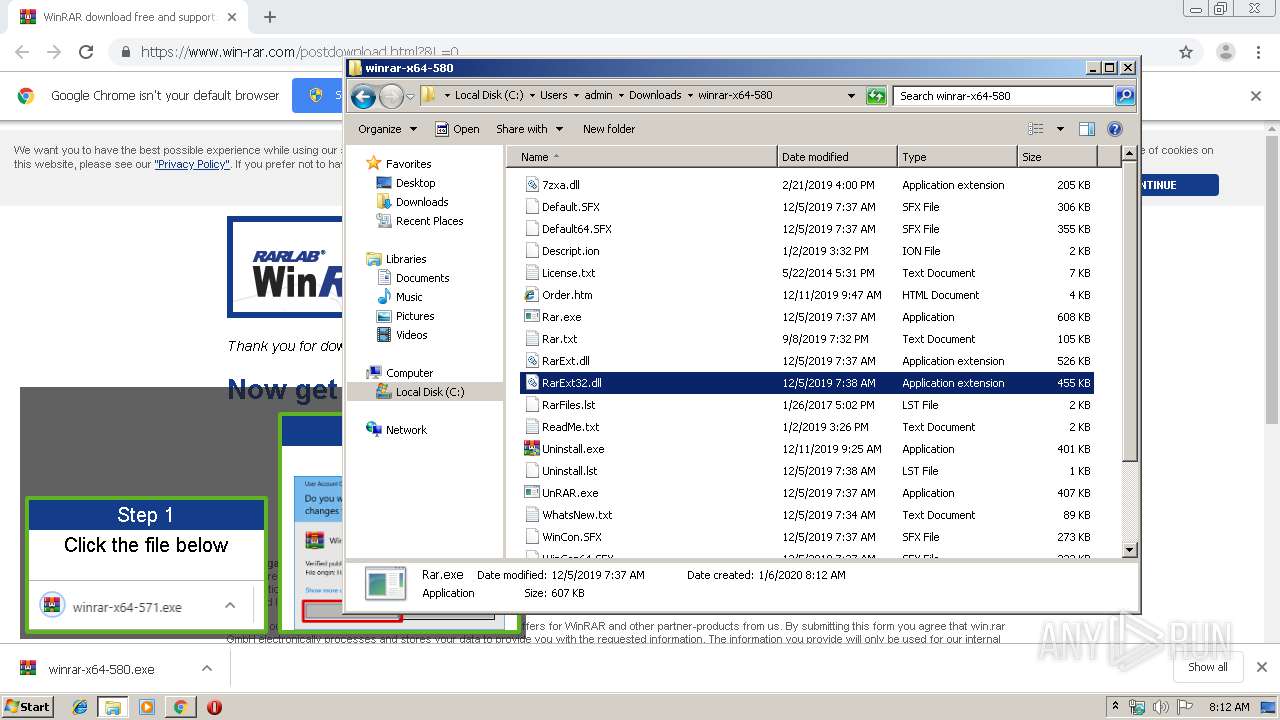Select the file named Descript.ion

570,251
